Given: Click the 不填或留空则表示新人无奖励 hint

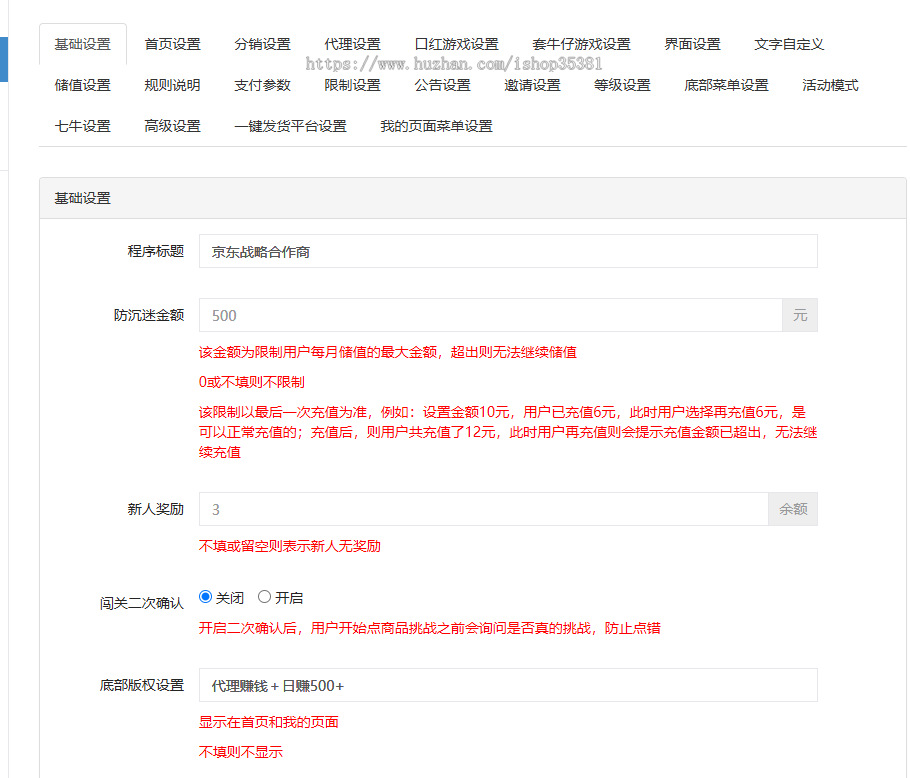Looking at the screenshot, I should click(x=289, y=546).
